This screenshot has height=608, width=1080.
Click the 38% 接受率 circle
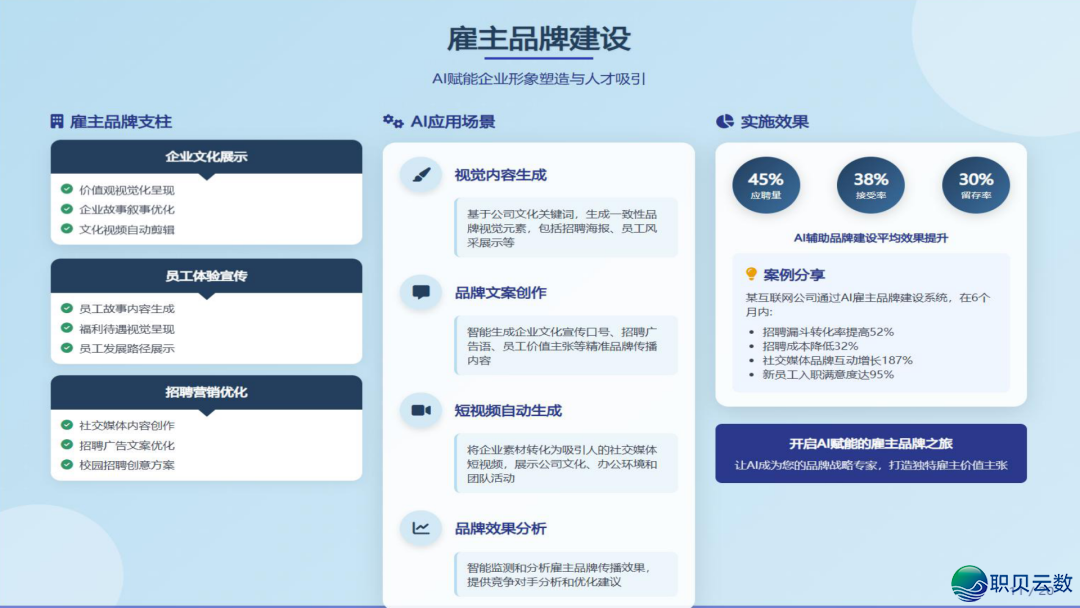[871, 185]
